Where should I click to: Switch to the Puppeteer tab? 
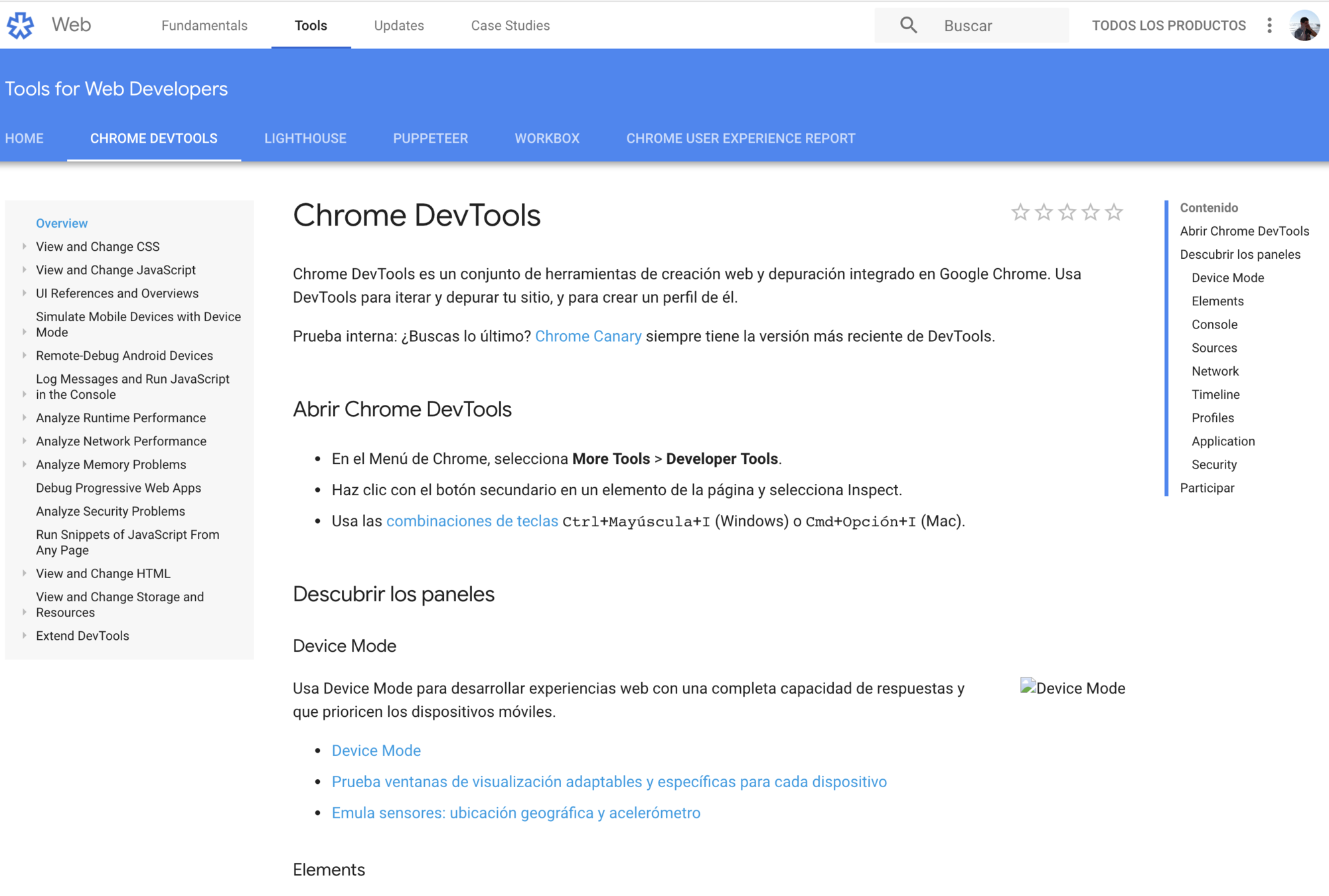tap(430, 138)
